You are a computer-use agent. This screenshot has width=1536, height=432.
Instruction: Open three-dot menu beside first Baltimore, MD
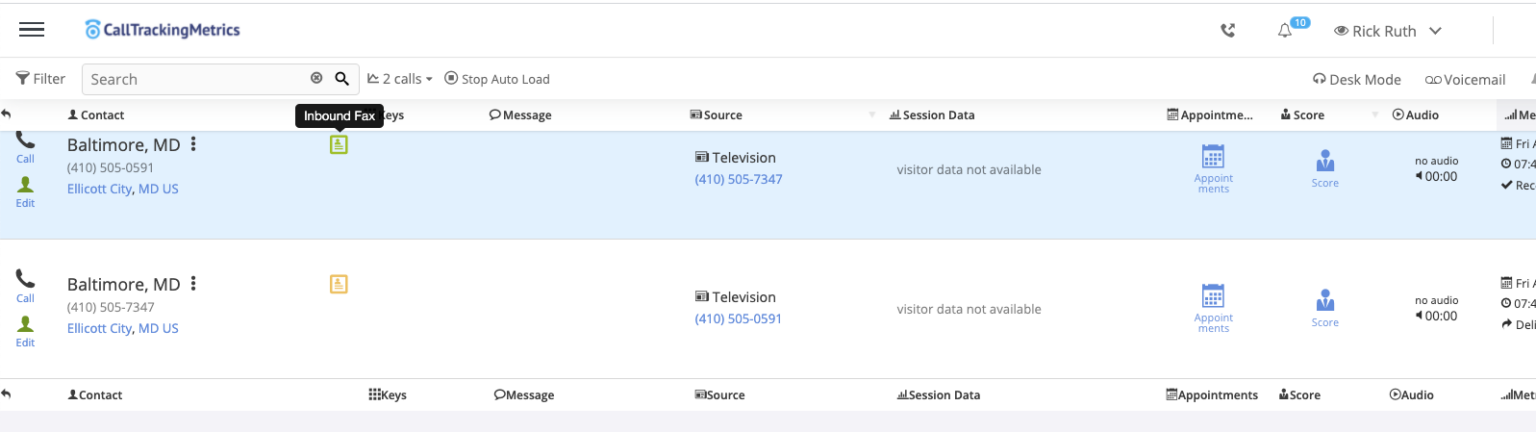[x=193, y=145]
